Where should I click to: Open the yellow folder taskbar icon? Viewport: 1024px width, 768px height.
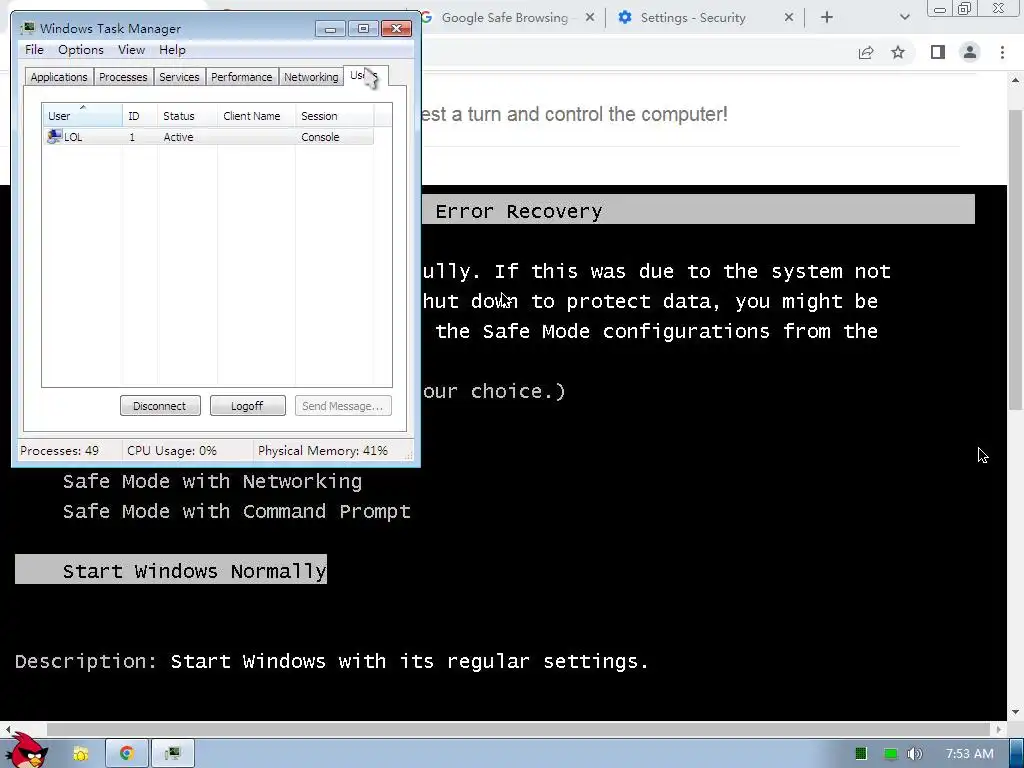coord(81,754)
